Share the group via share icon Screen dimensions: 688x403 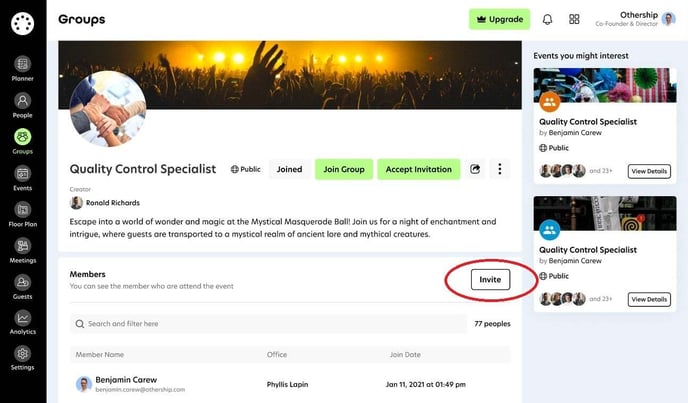(x=475, y=169)
